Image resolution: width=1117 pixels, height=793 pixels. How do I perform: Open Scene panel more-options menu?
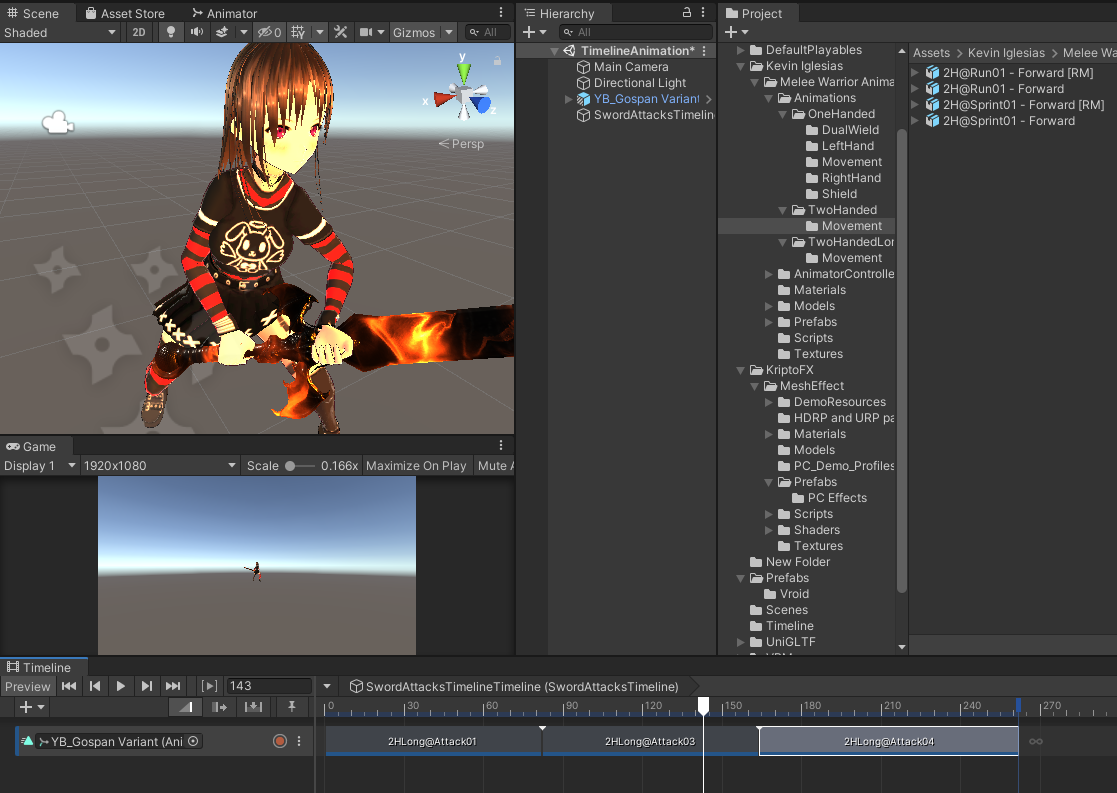501,12
